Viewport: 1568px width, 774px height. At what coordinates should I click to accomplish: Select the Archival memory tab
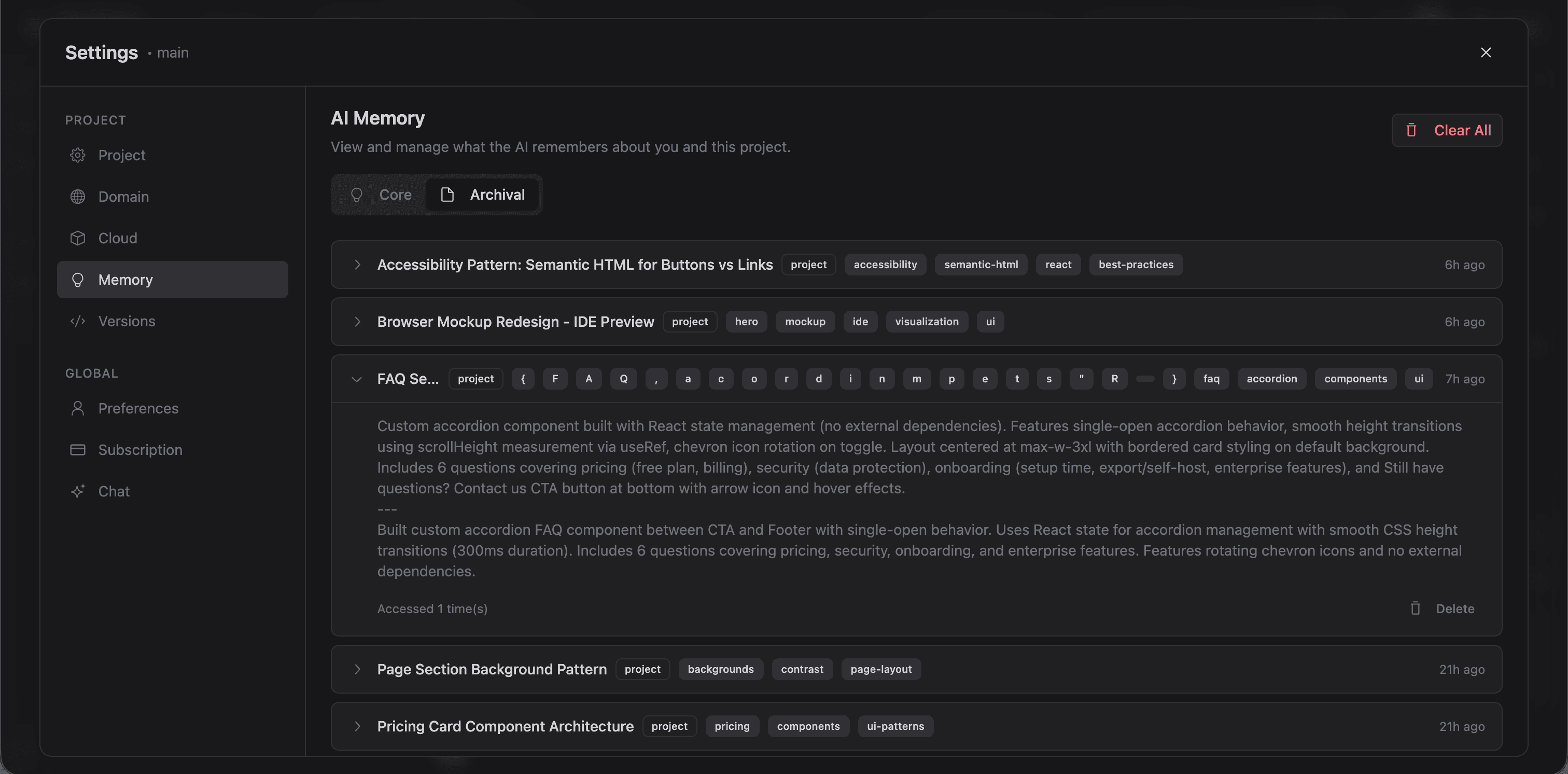tap(482, 195)
